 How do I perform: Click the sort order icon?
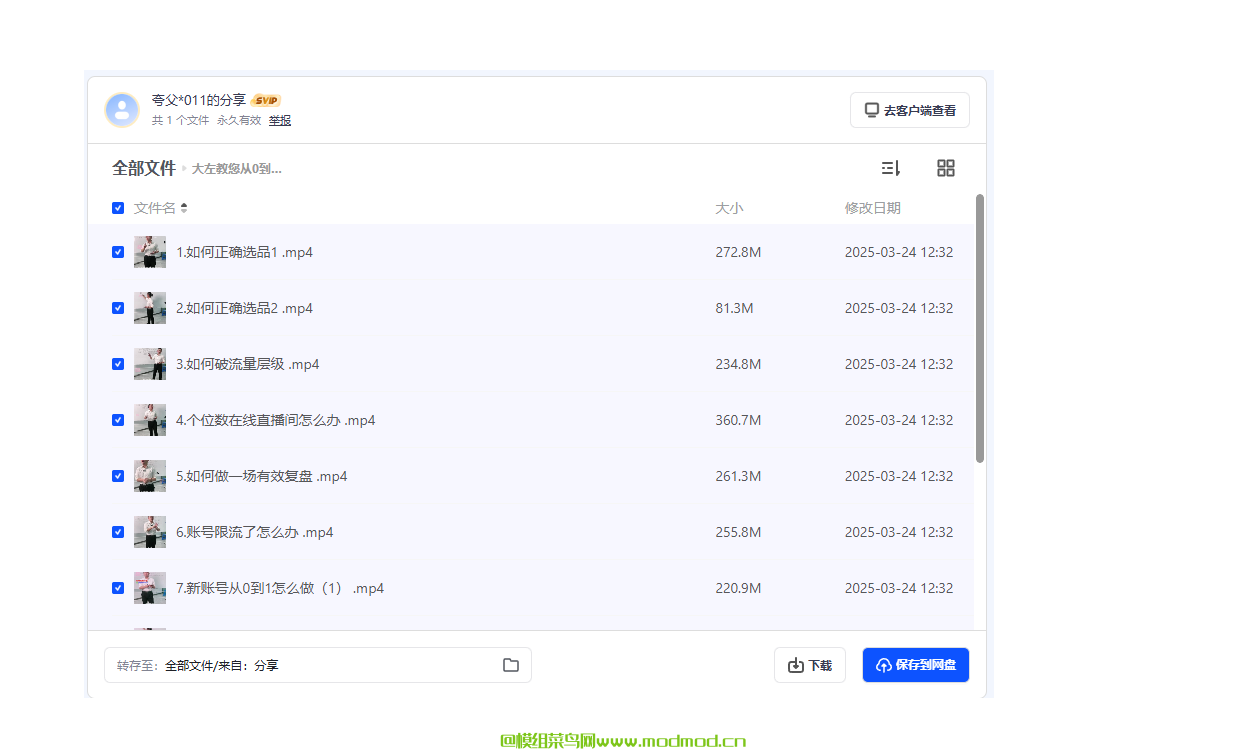coord(890,168)
